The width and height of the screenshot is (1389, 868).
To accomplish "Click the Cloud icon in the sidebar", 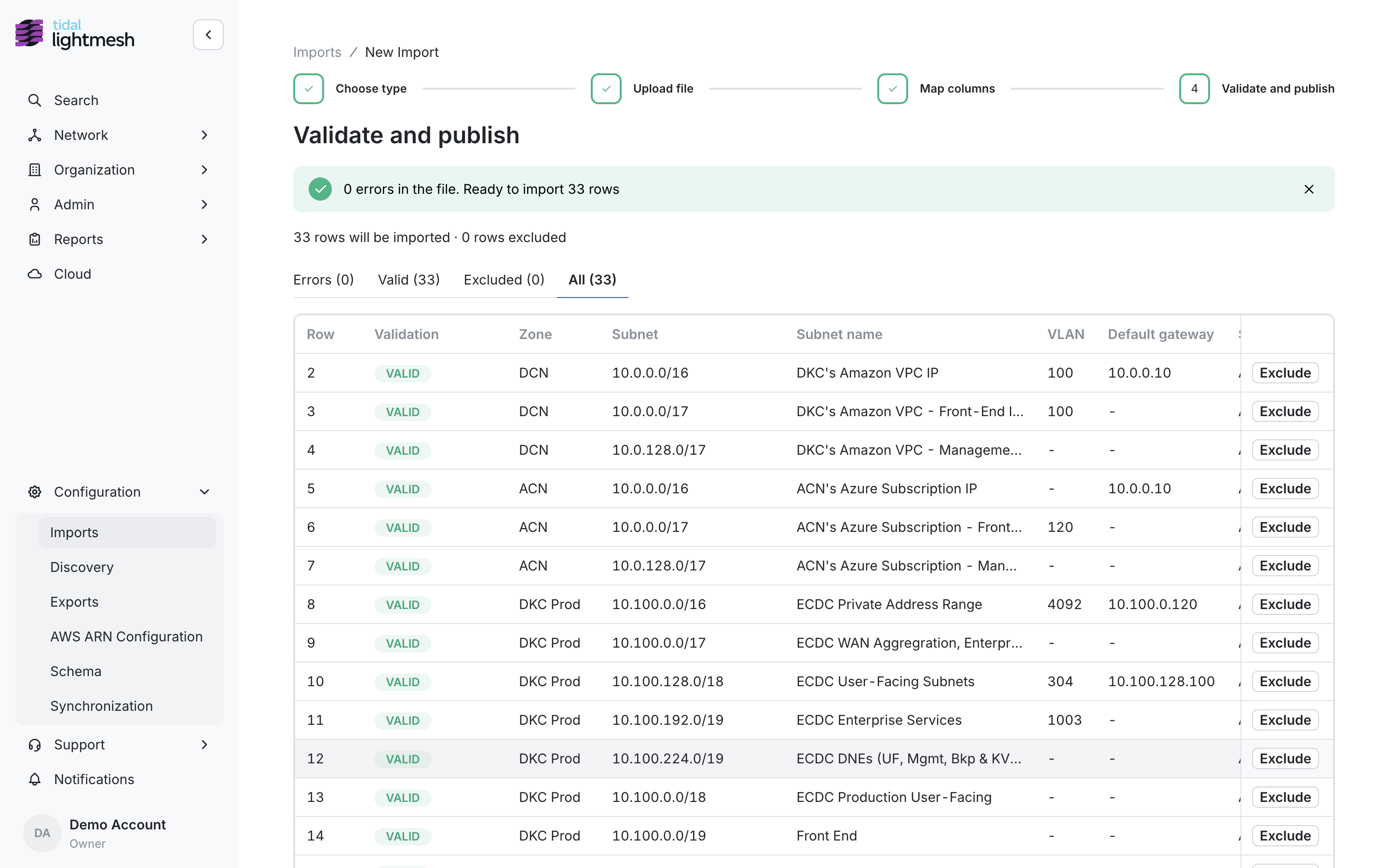I will [34, 274].
